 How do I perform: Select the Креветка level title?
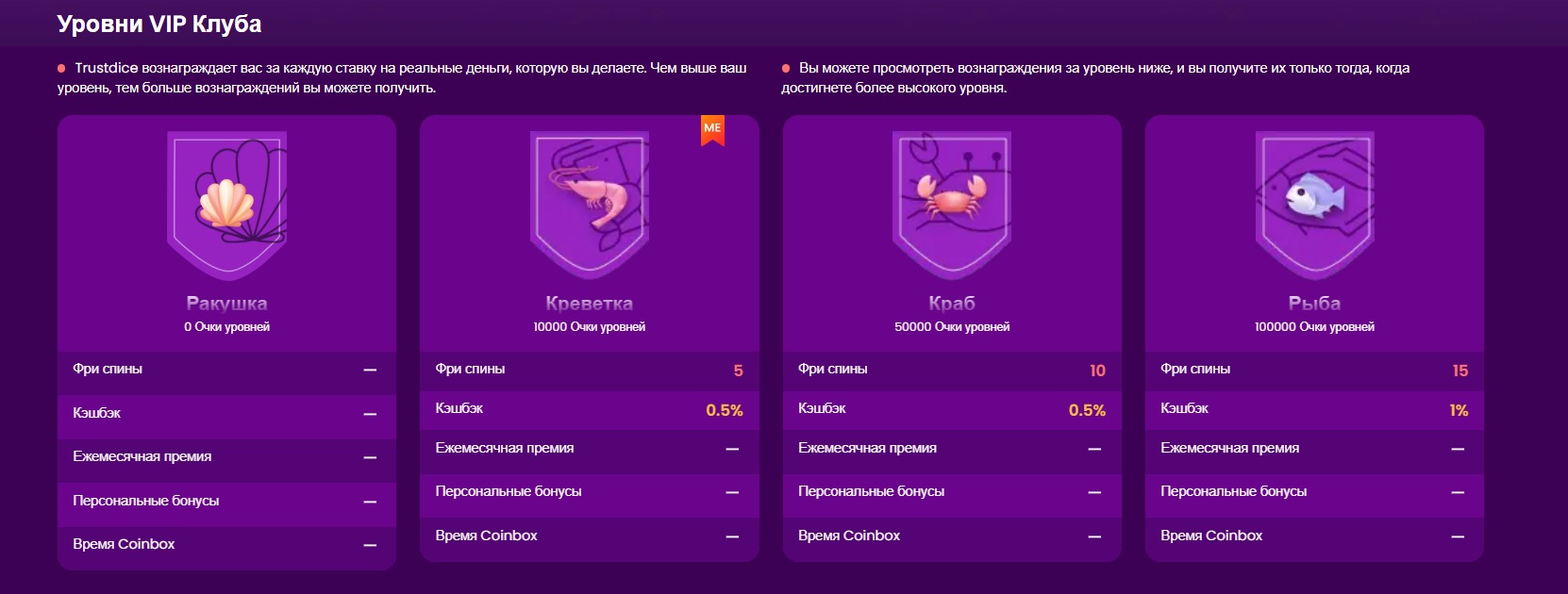click(x=590, y=304)
